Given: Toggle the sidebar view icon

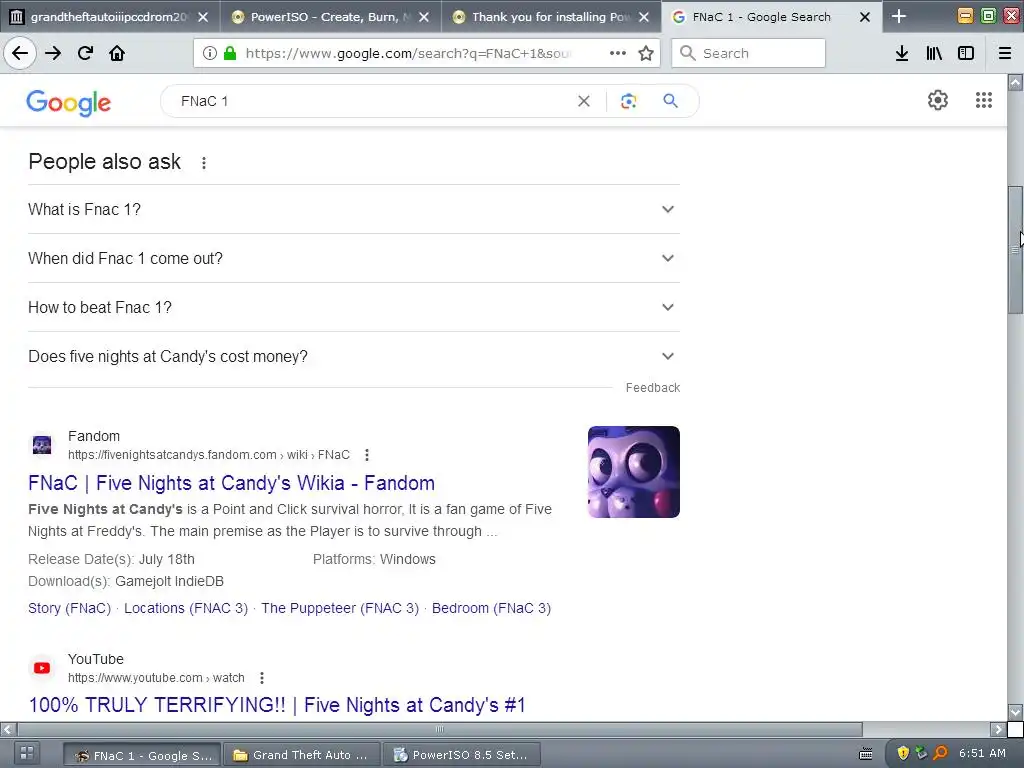Looking at the screenshot, I should tap(966, 53).
